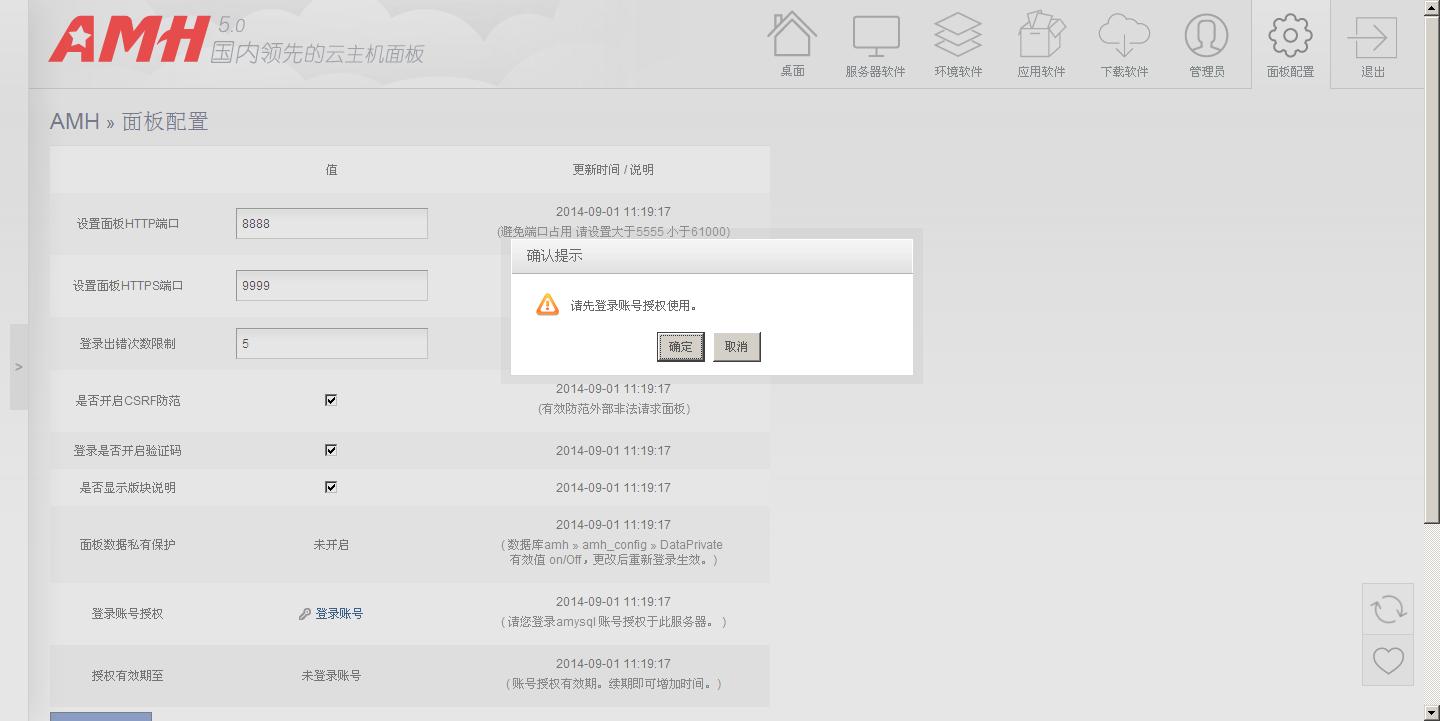1440x721 pixels.
Task: Expand the left side panel arrow
Action: click(x=18, y=367)
